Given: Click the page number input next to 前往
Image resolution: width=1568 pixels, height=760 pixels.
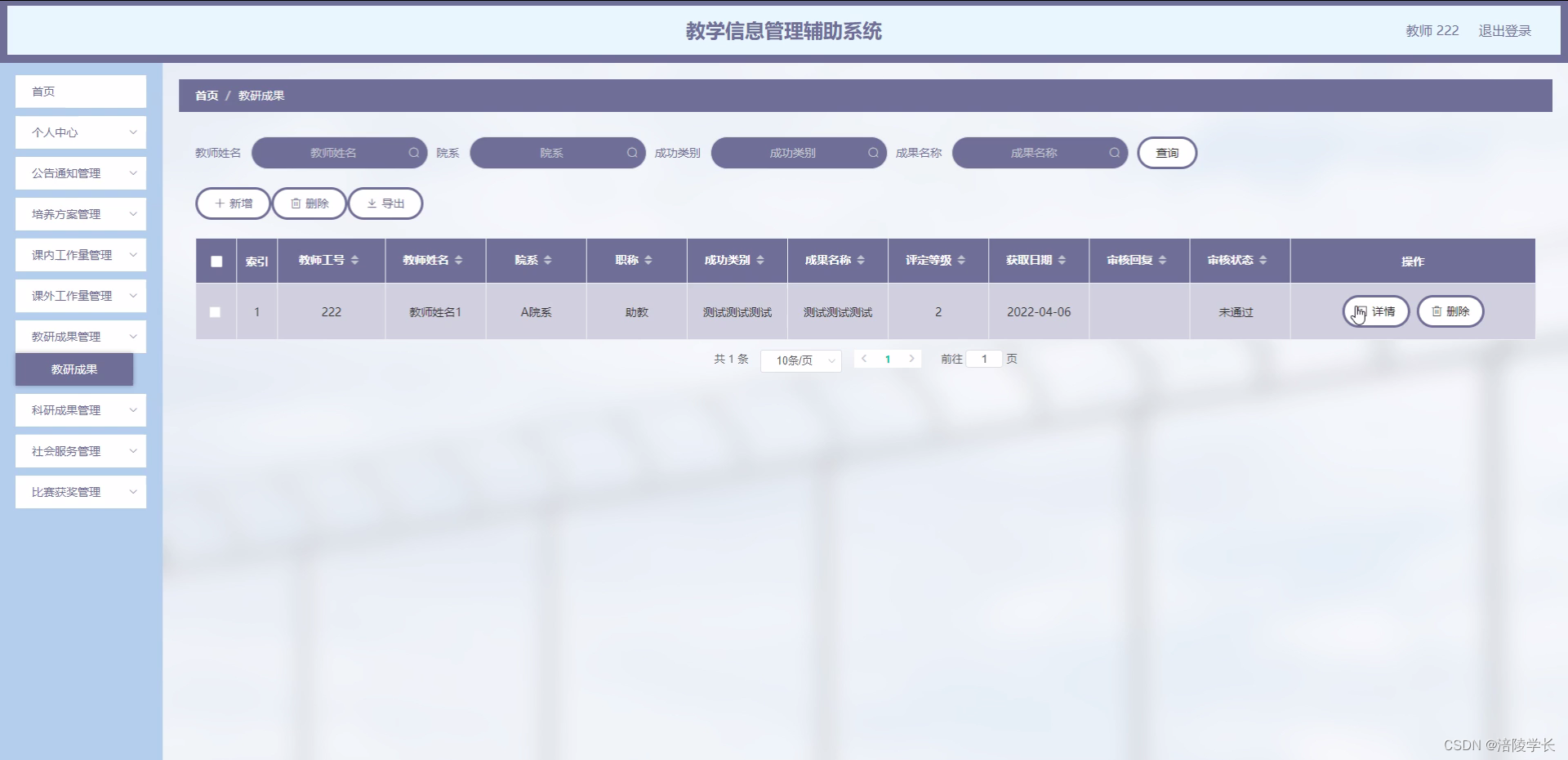Looking at the screenshot, I should pos(984,359).
